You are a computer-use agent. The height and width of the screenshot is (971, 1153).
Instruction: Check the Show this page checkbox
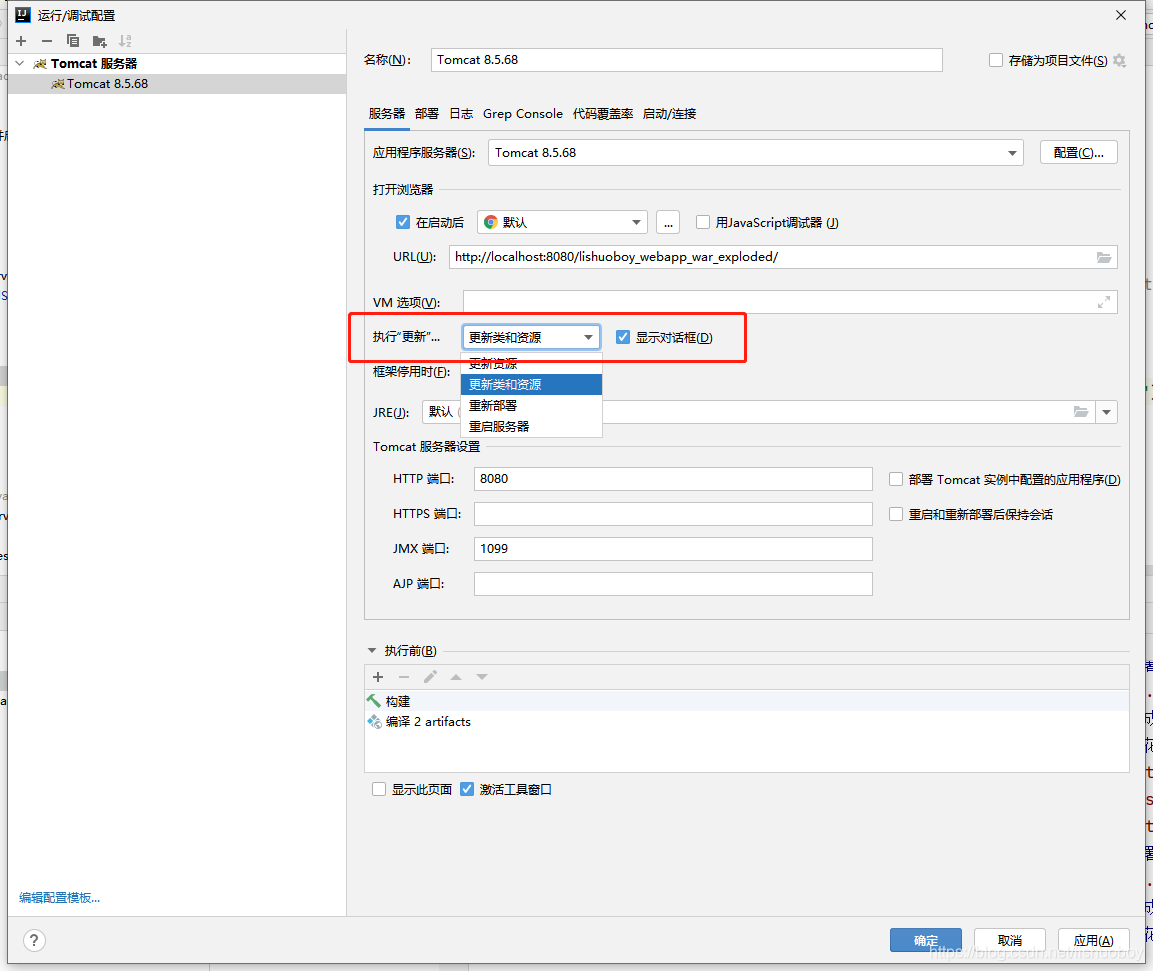pyautogui.click(x=379, y=789)
